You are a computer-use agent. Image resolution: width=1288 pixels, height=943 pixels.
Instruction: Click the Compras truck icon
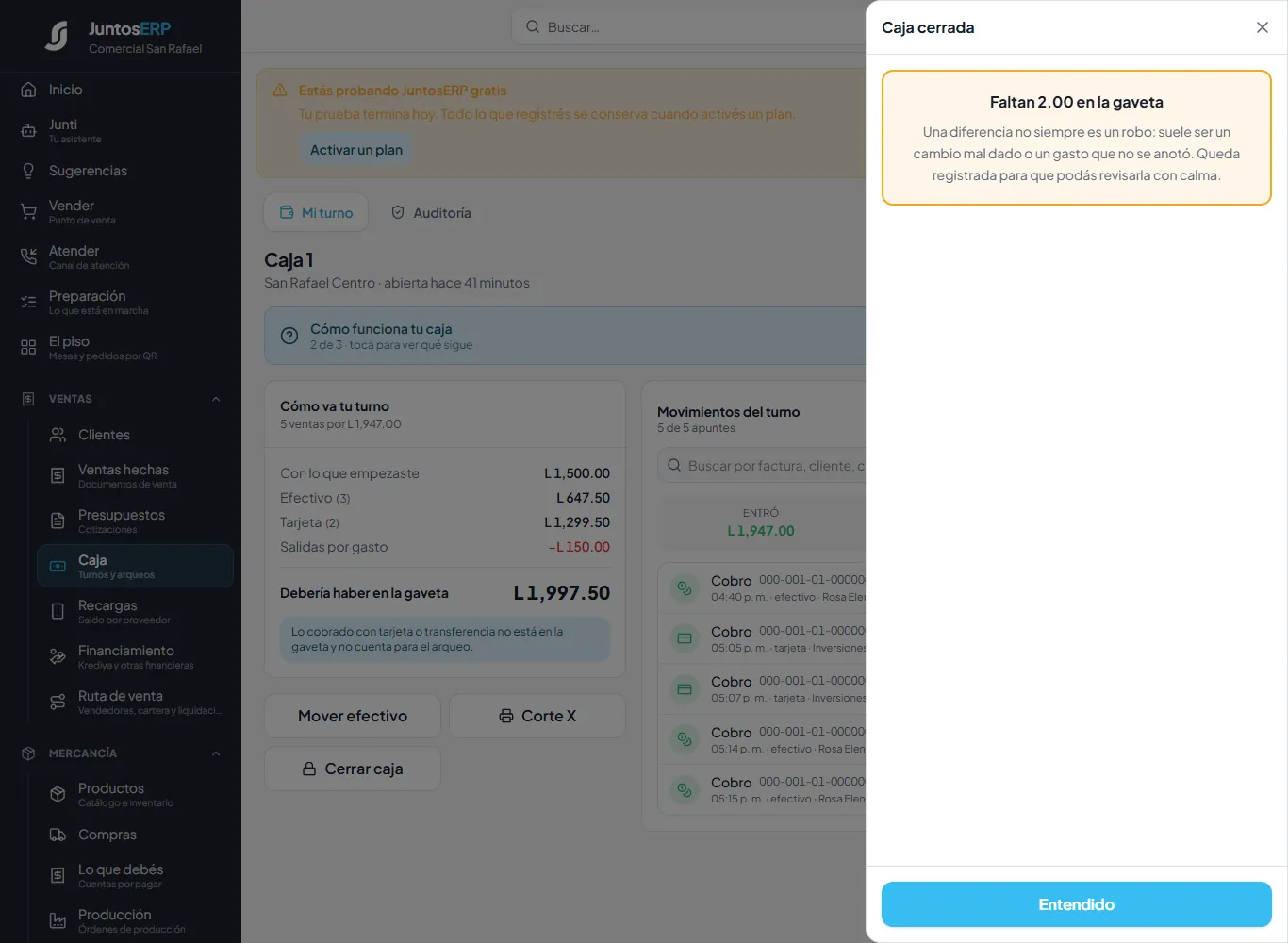tap(58, 835)
